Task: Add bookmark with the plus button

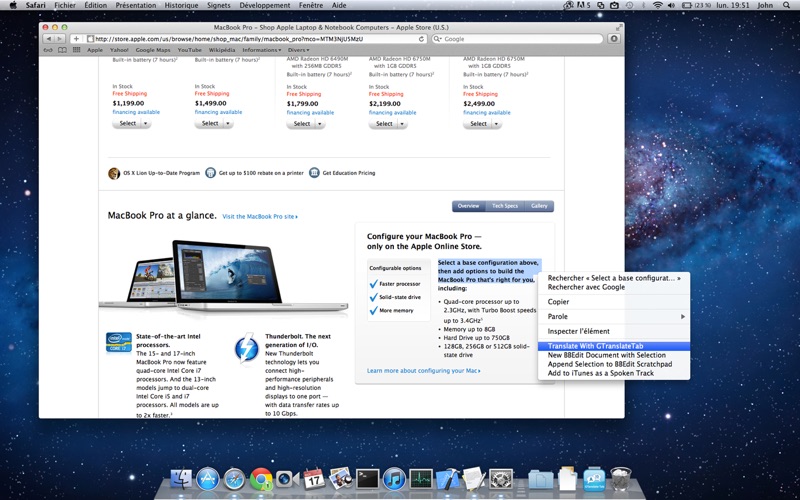Action: pos(76,39)
